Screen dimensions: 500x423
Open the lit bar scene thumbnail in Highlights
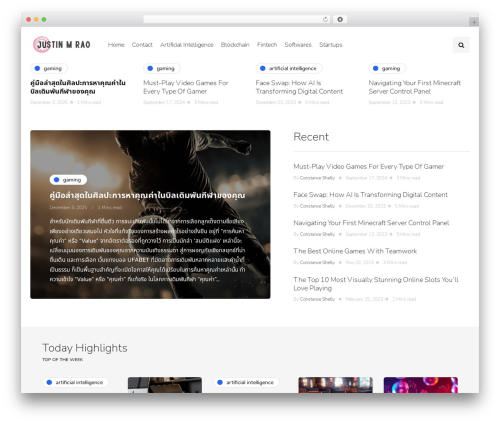(x=335, y=385)
